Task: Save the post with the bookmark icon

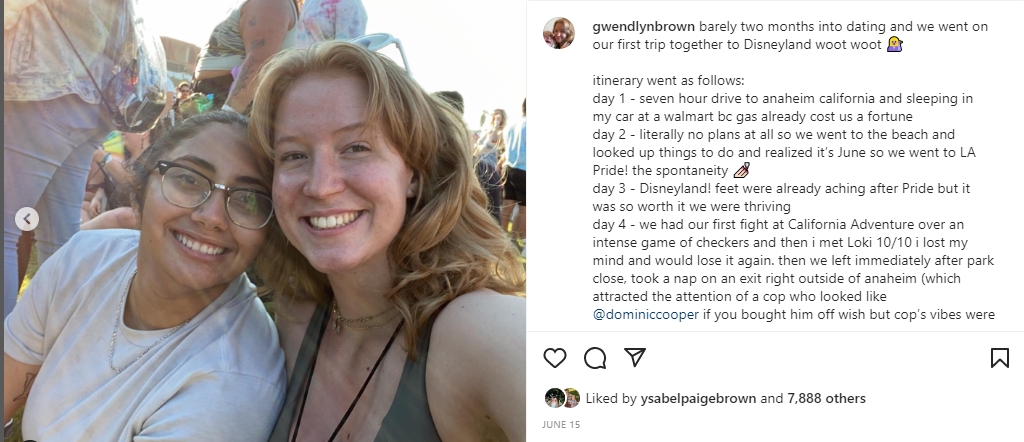Action: 999,358
